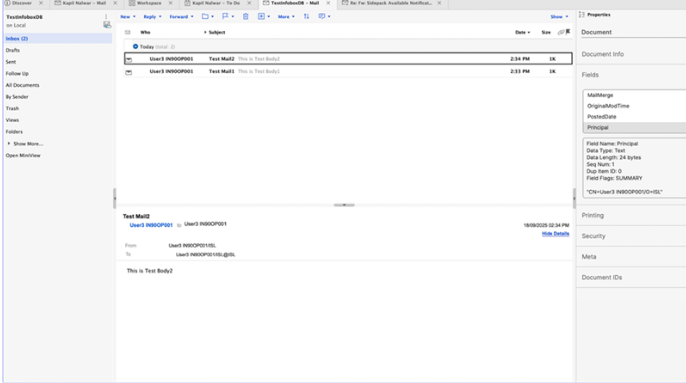Sort messages by the Size column

(x=546, y=32)
